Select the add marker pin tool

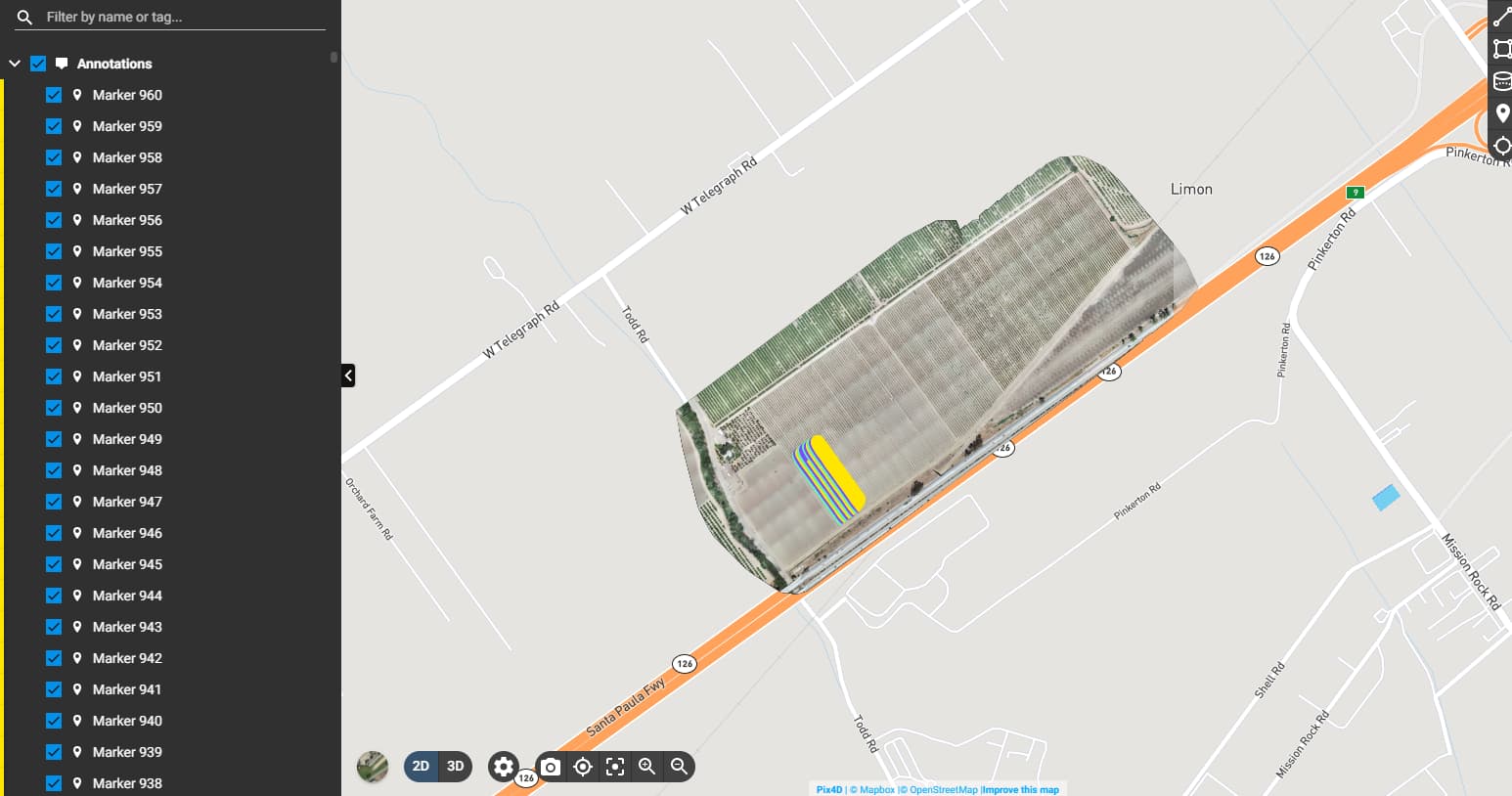[x=1502, y=113]
